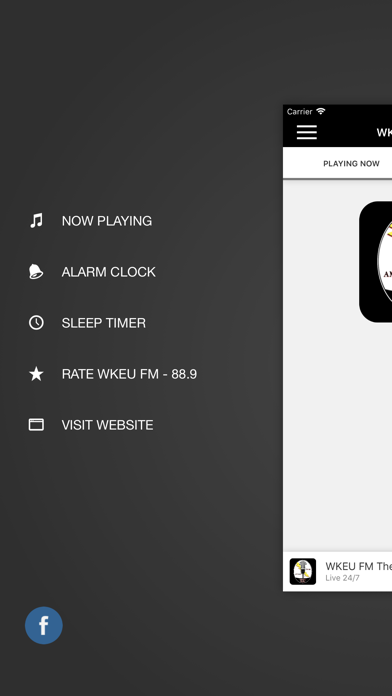The image size is (392, 696).
Task: Open the Facebook page button
Action: [44, 625]
